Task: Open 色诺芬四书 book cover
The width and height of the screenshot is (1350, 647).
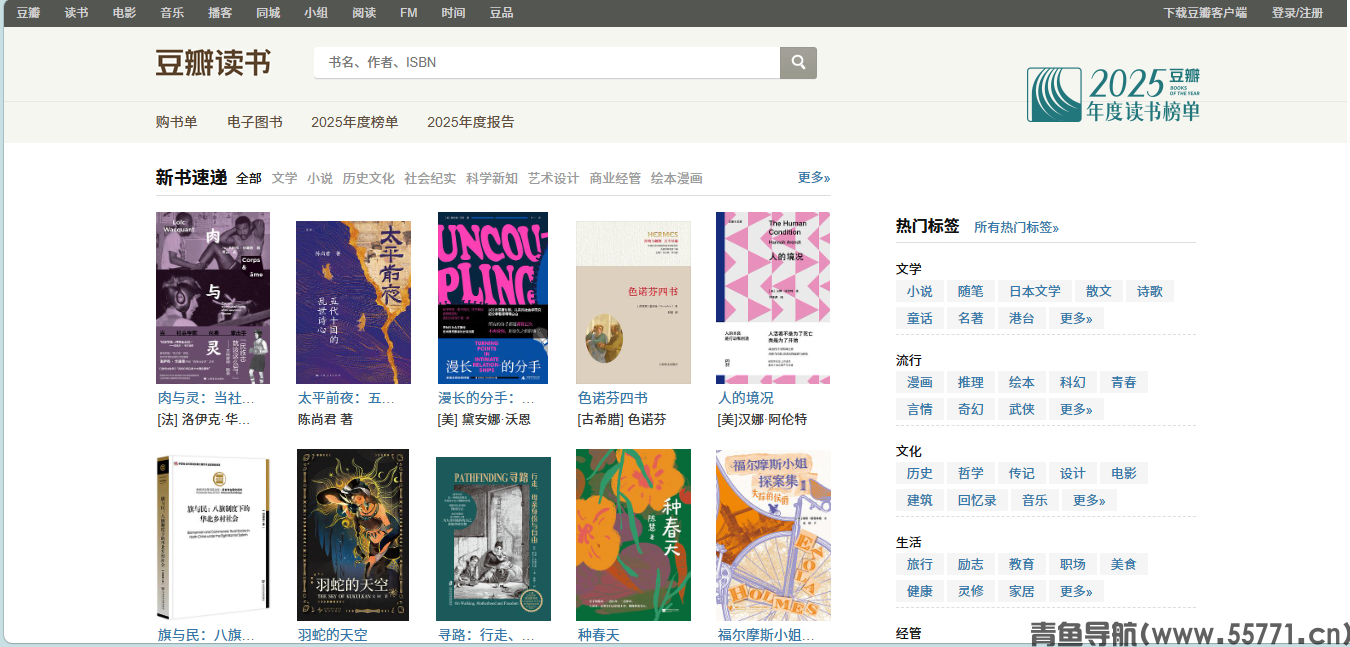Action: click(634, 302)
